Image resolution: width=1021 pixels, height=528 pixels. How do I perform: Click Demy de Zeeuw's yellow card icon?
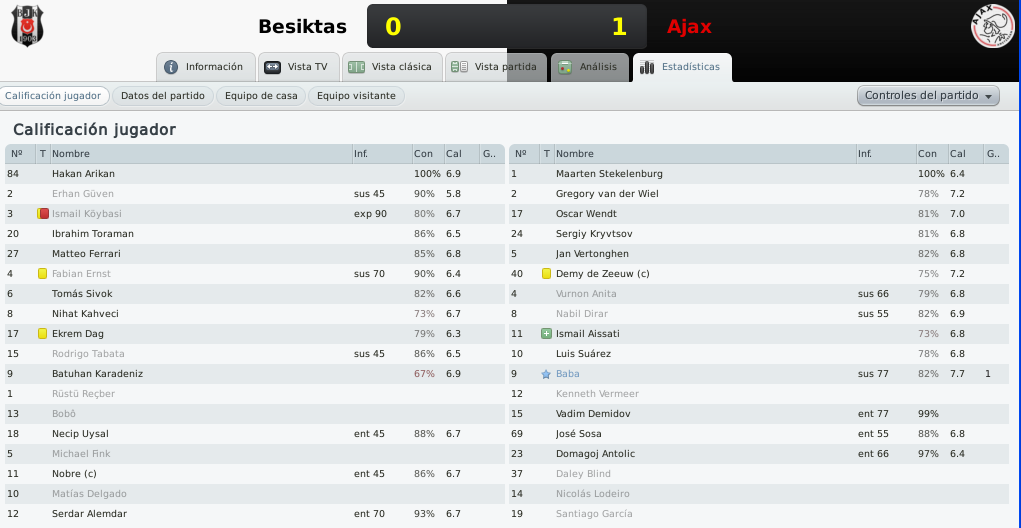coord(546,273)
